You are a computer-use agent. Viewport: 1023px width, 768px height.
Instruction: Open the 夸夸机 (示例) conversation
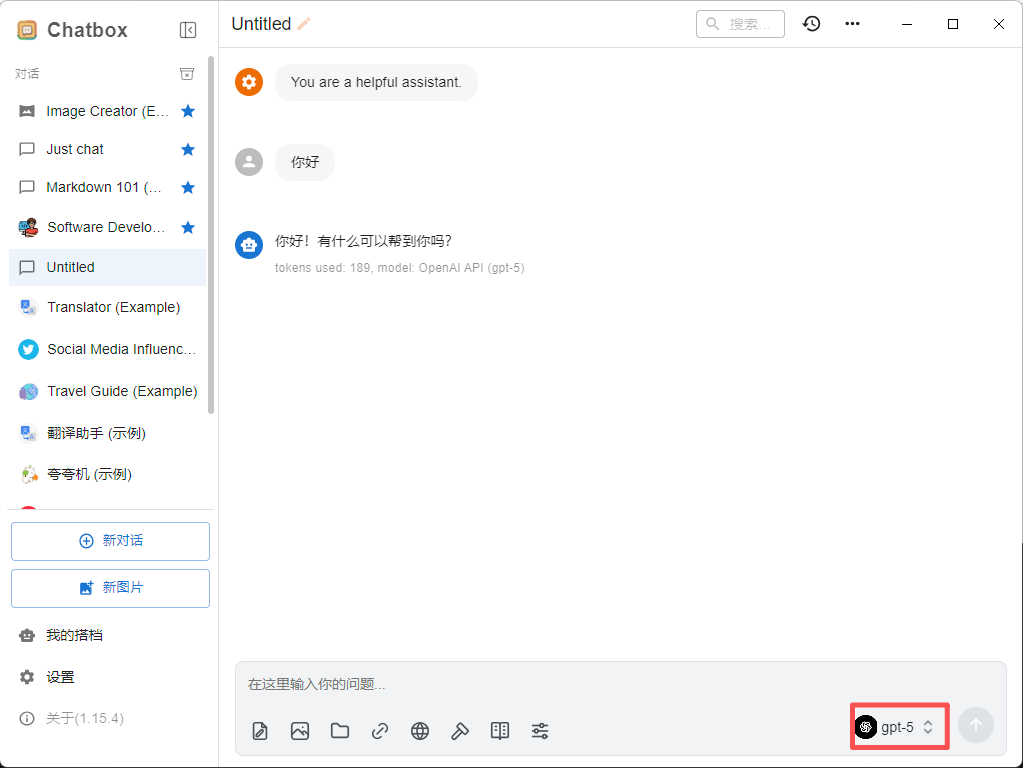(x=108, y=474)
